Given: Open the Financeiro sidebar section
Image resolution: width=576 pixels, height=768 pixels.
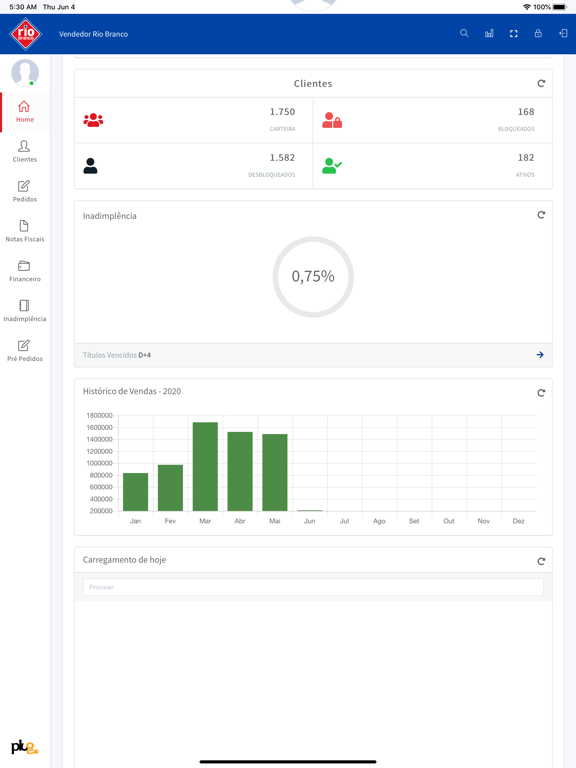Looking at the screenshot, I should [24, 271].
